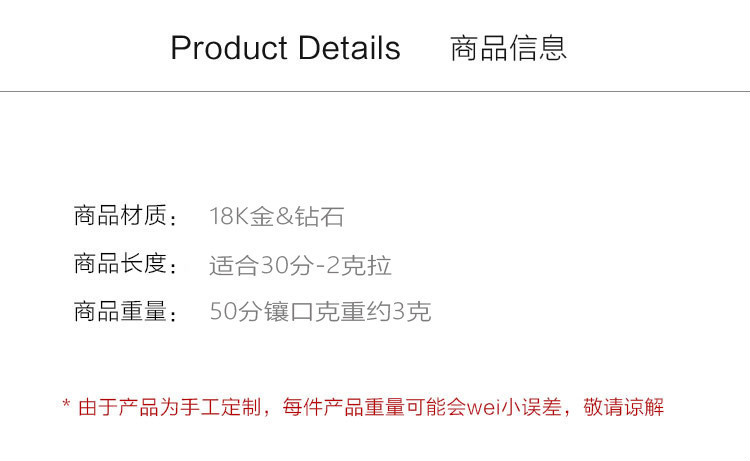Click the red 由于产品为手工定制 text
This screenshot has height=461, width=750.
point(170,407)
